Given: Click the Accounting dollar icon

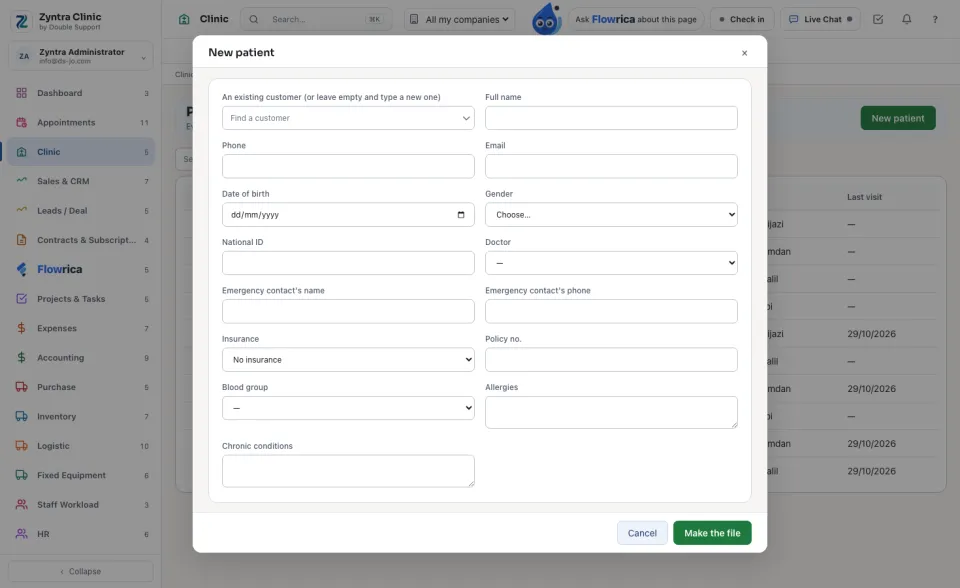Looking at the screenshot, I should click(21, 358).
